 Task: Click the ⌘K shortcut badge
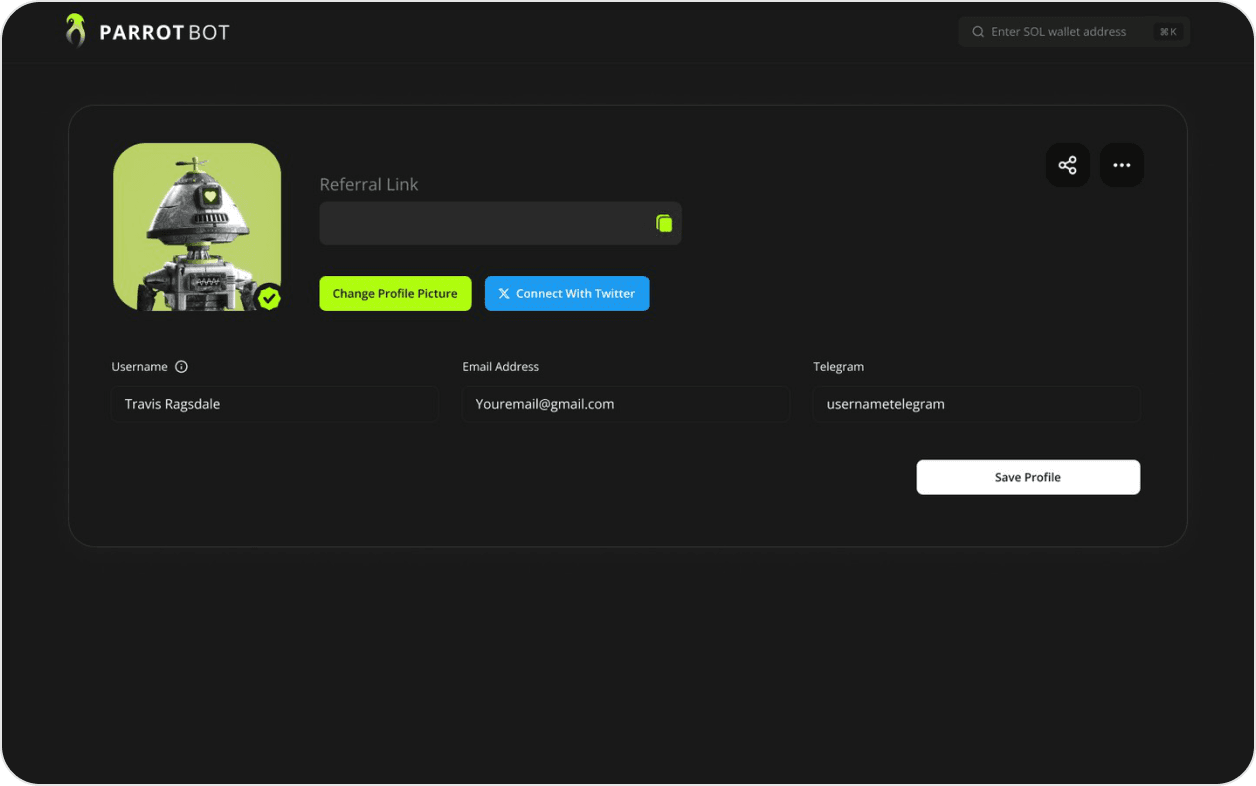point(1167,32)
